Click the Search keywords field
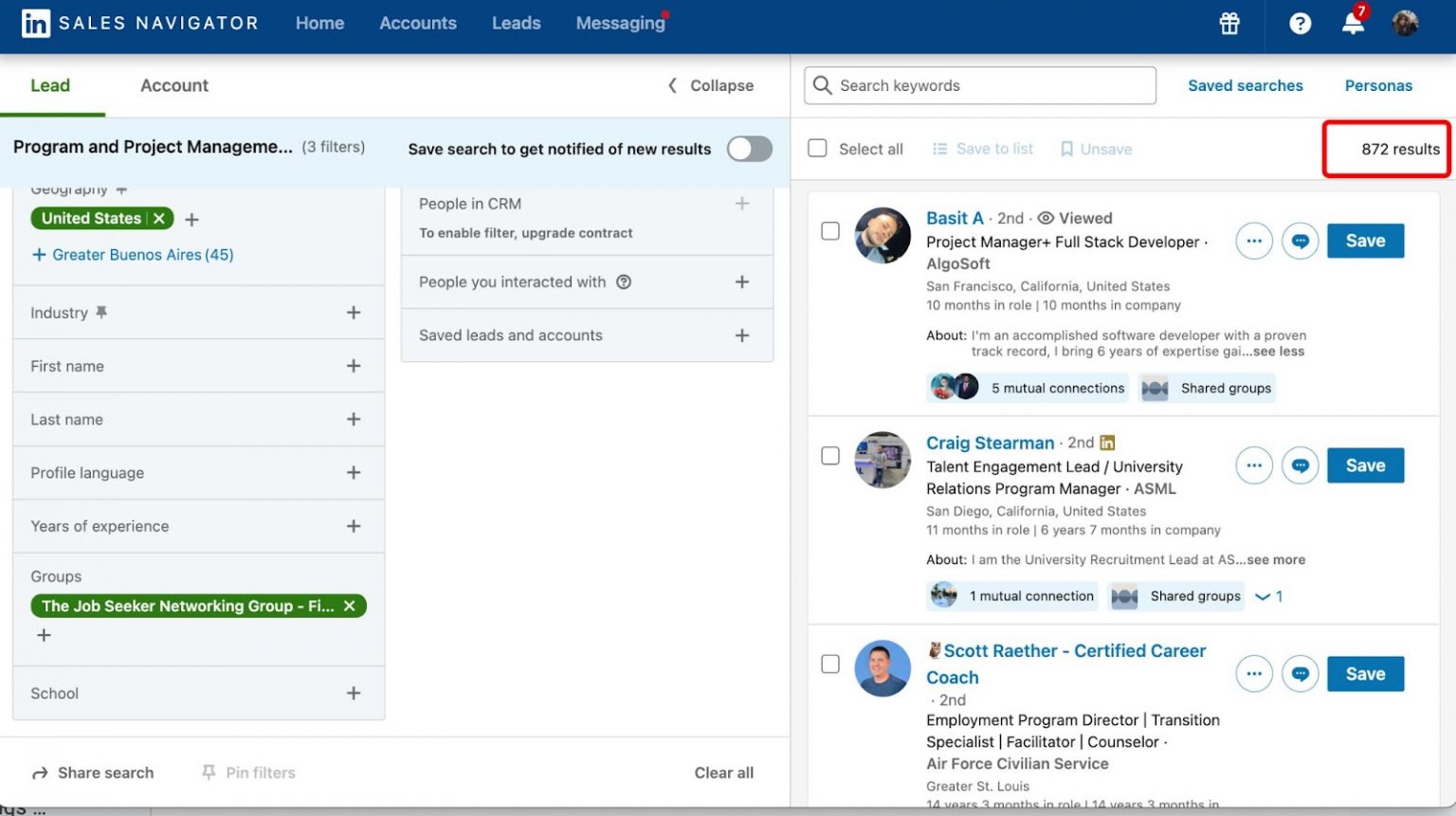Viewport: 1456px width, 816px height. tap(979, 85)
